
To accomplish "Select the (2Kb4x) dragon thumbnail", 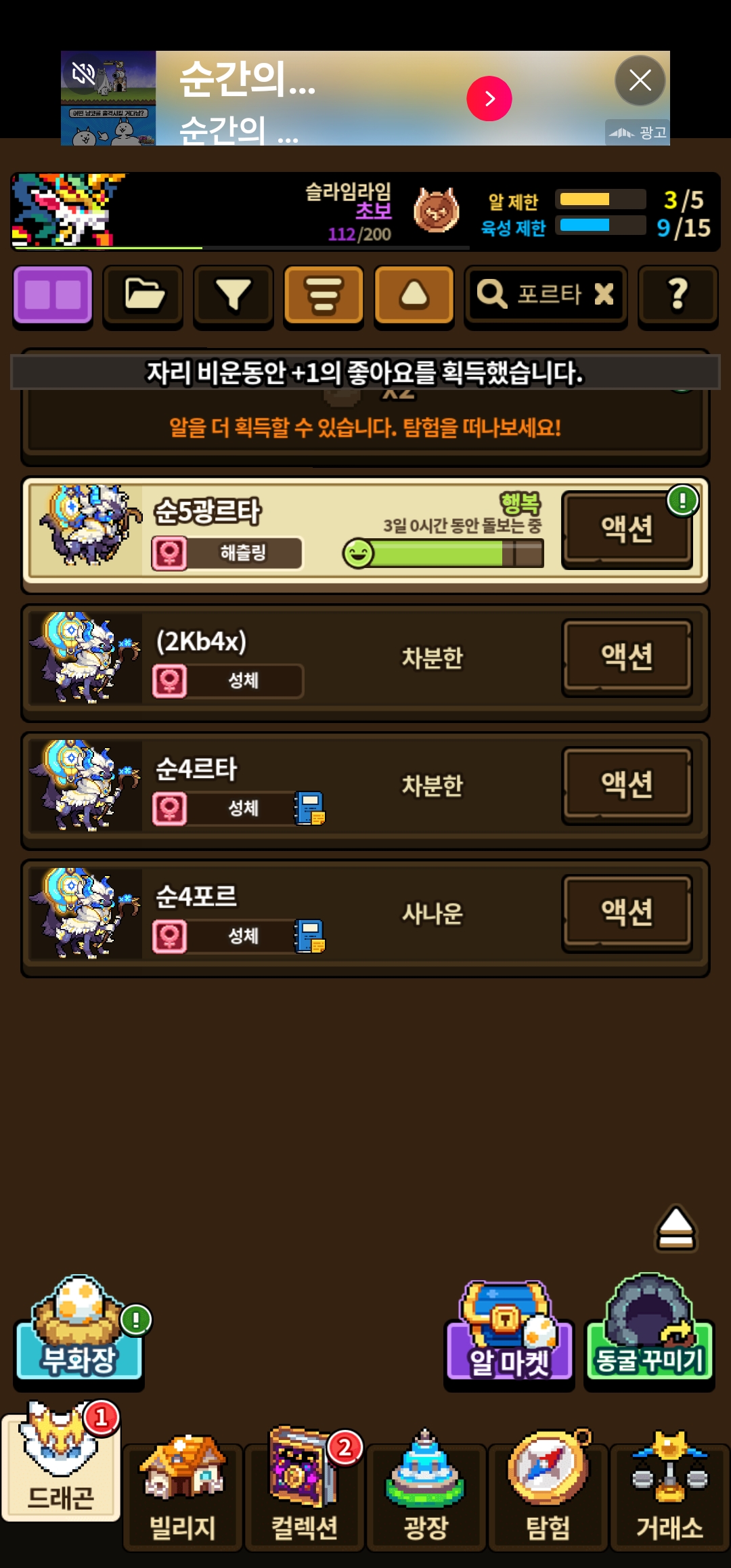I will coord(85,657).
